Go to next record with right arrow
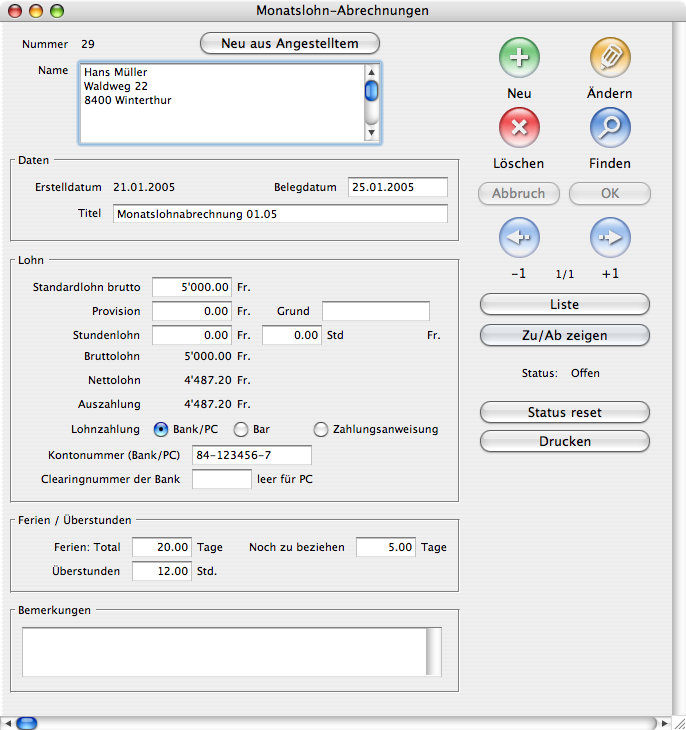 [x=609, y=238]
